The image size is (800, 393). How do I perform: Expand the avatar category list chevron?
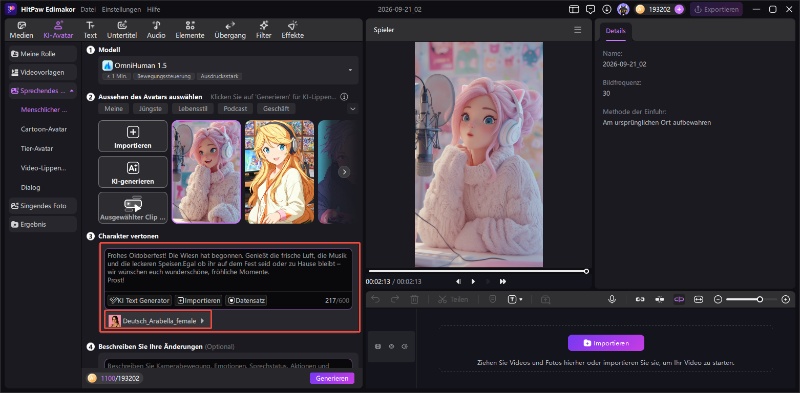tap(353, 109)
